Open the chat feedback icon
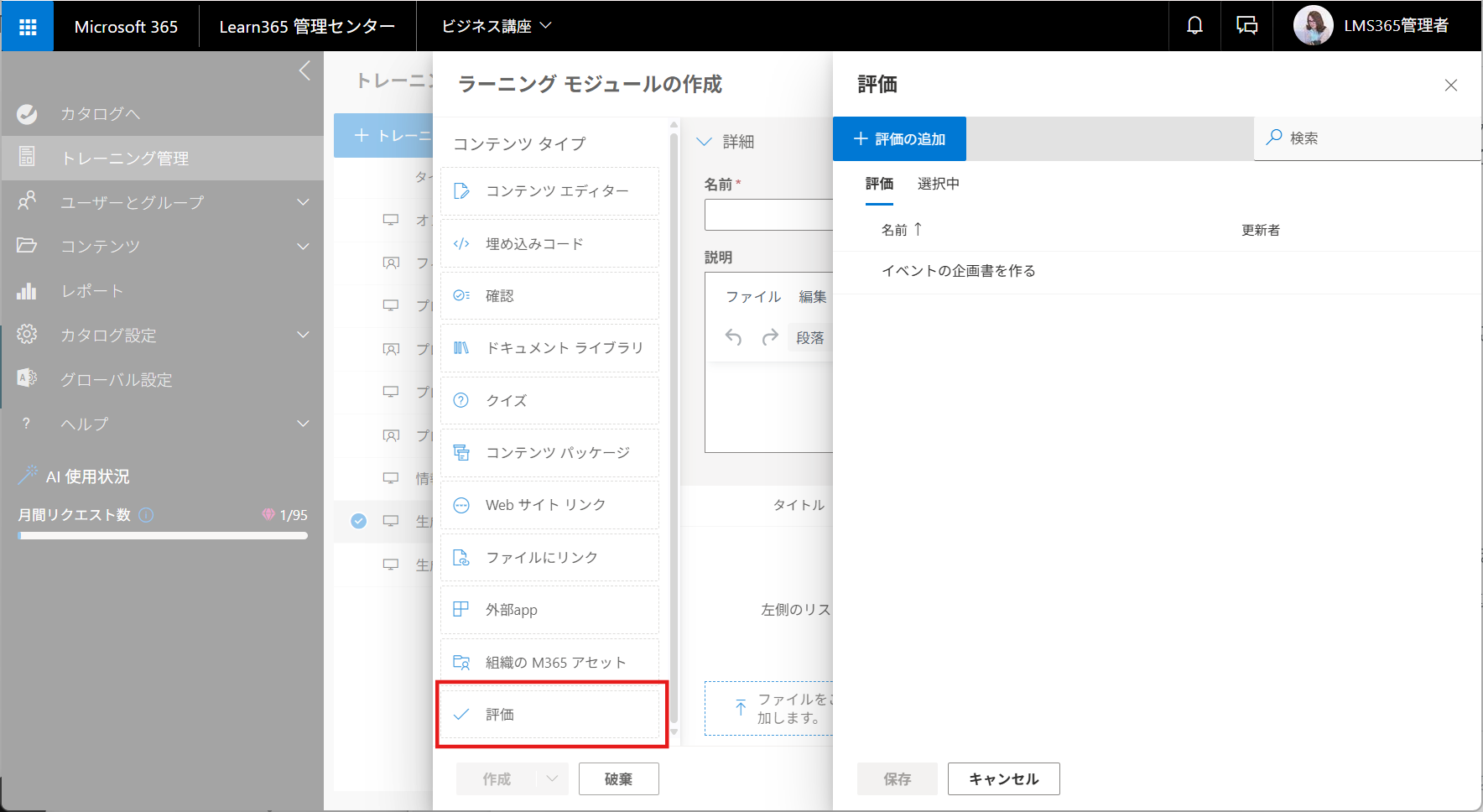Screen dimensions: 1483x812 [x=1246, y=26]
